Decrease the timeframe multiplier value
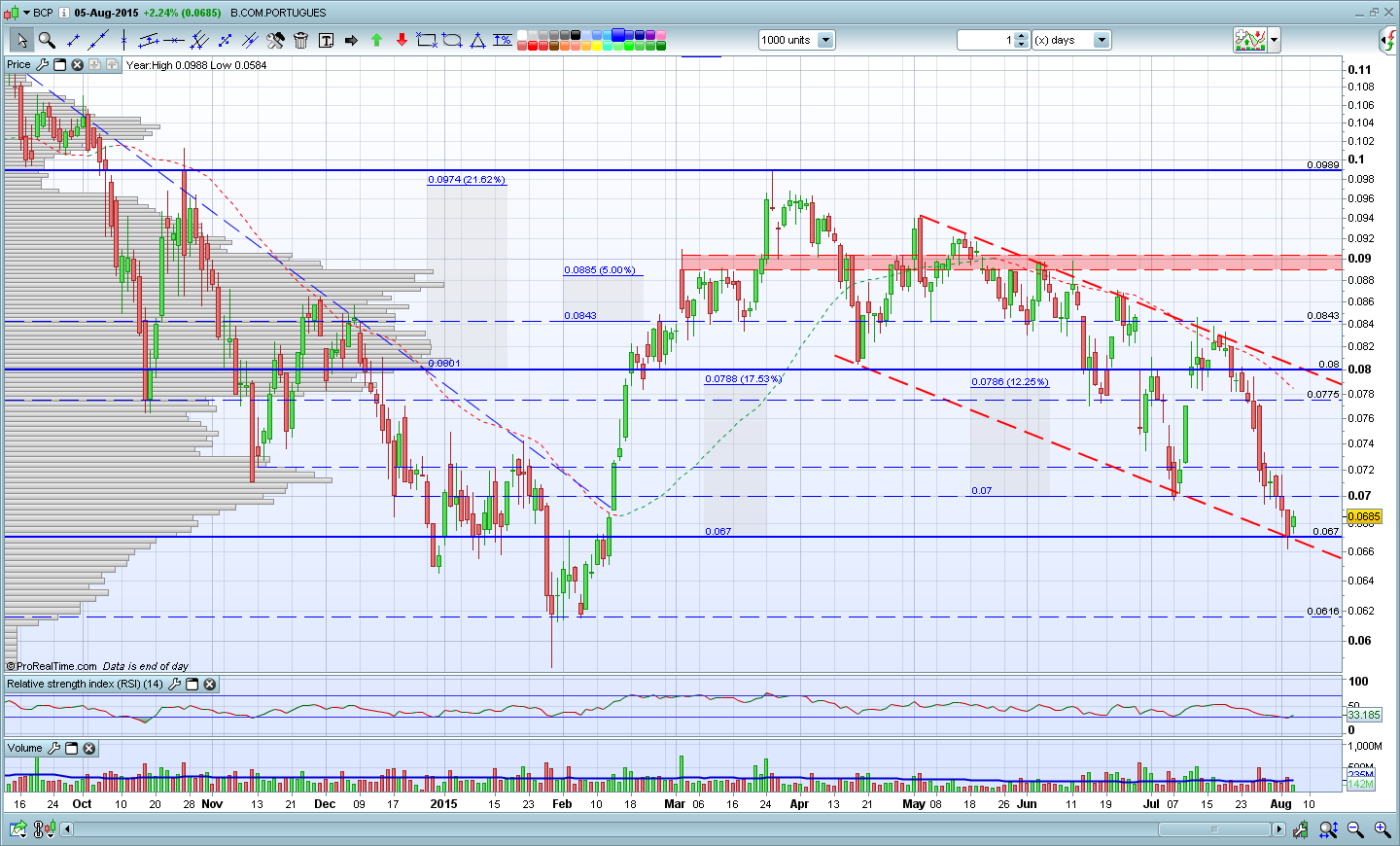Viewport: 1400px width, 846px height. click(1022, 44)
